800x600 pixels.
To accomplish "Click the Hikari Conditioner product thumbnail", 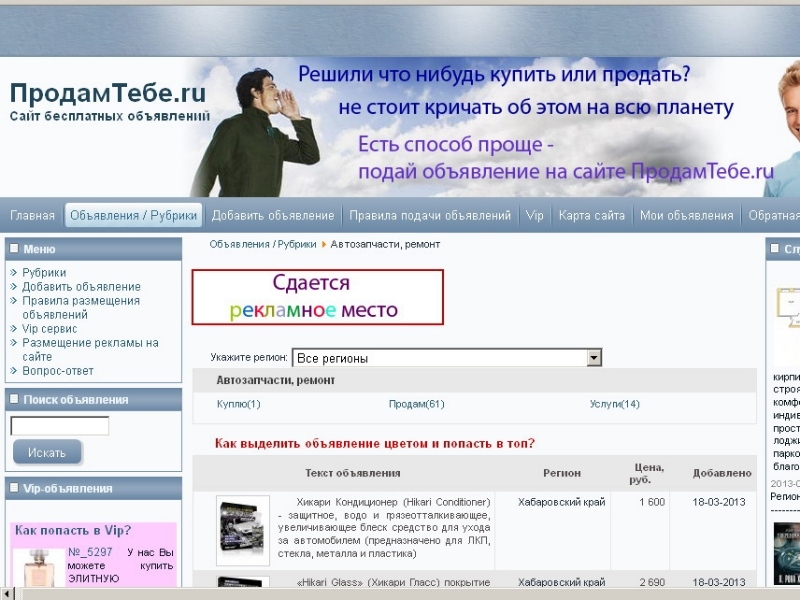I will [243, 530].
